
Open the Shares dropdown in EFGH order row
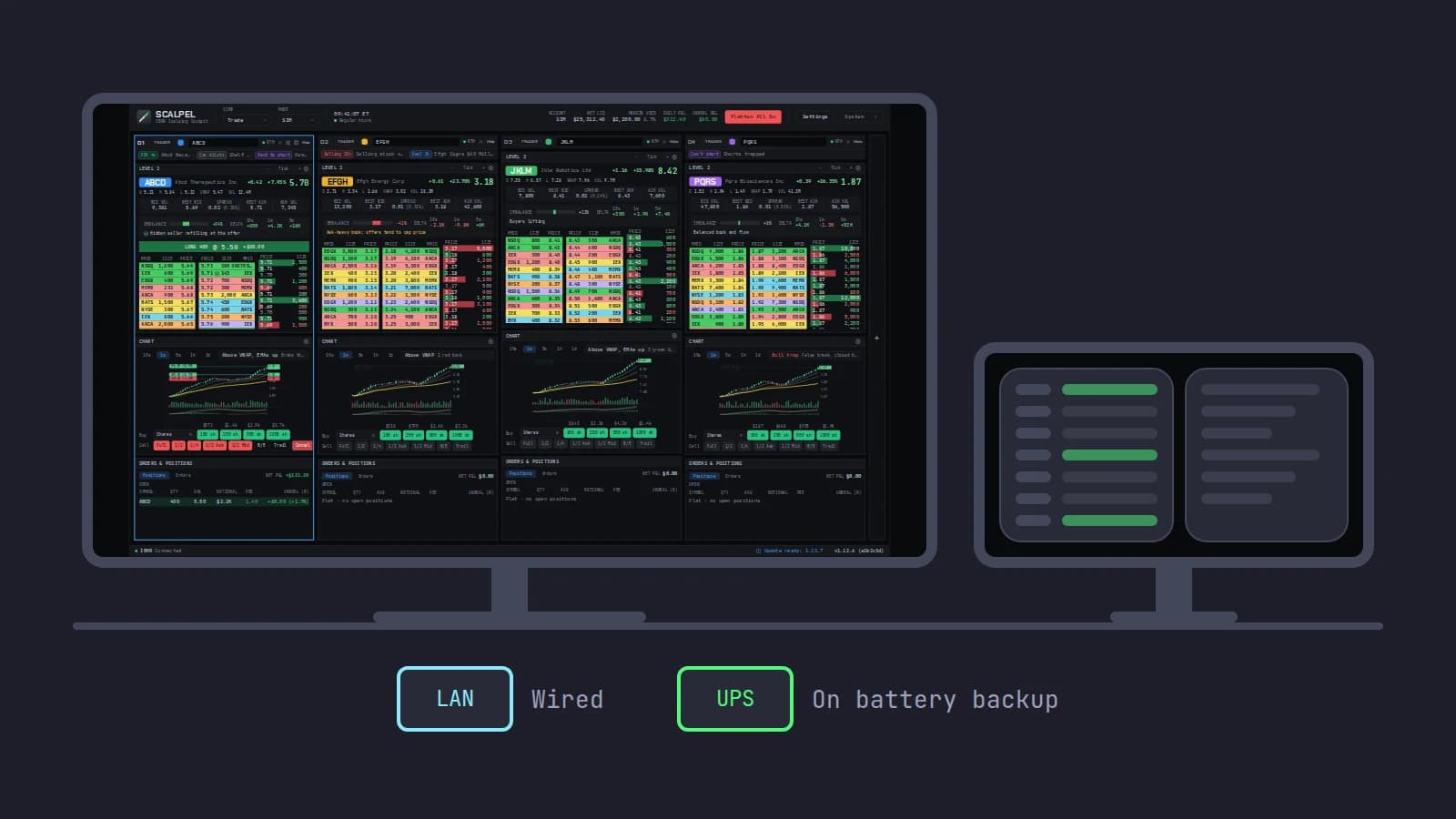pyautogui.click(x=356, y=435)
